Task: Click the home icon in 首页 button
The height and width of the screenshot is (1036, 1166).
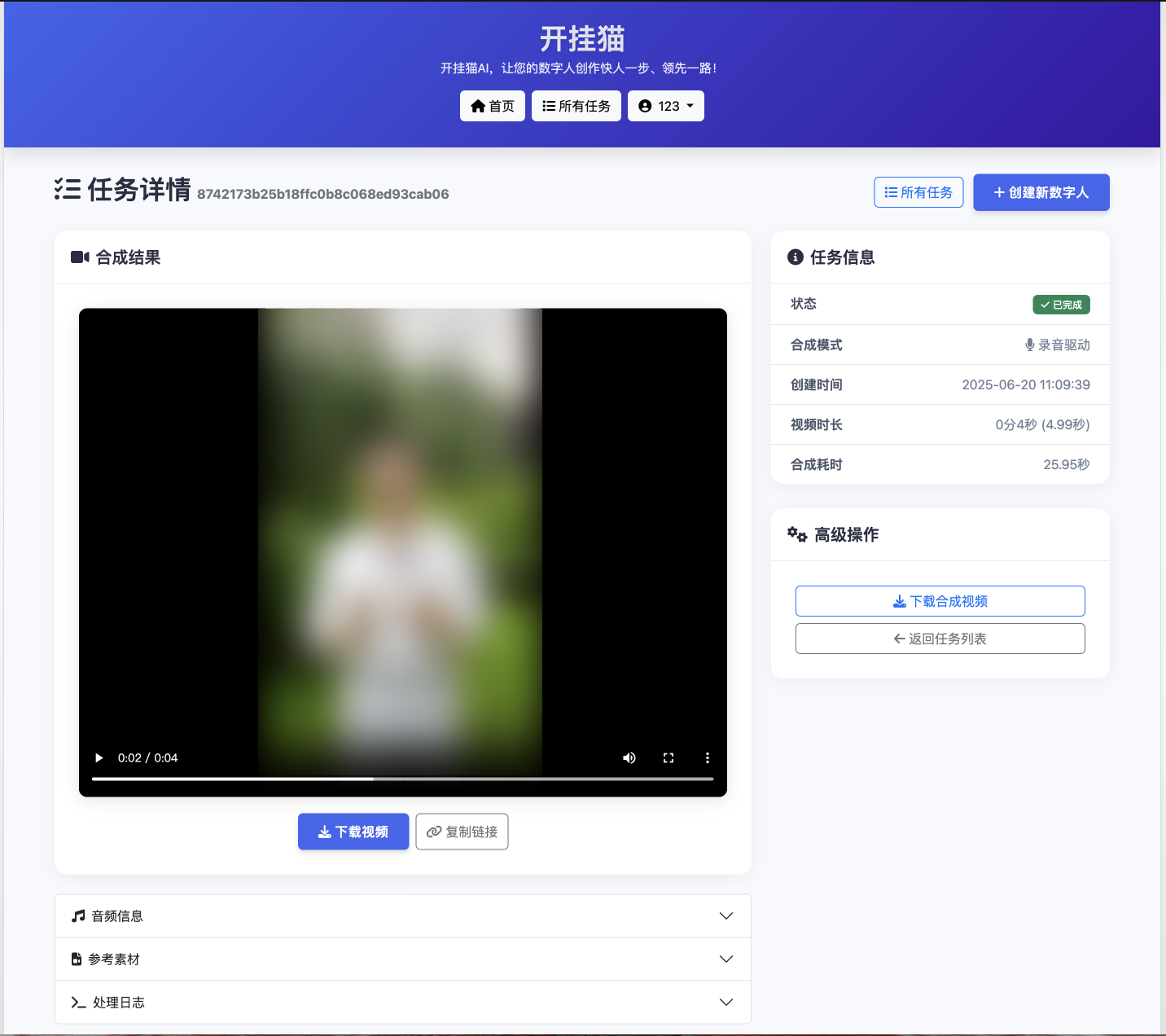Action: coord(478,106)
